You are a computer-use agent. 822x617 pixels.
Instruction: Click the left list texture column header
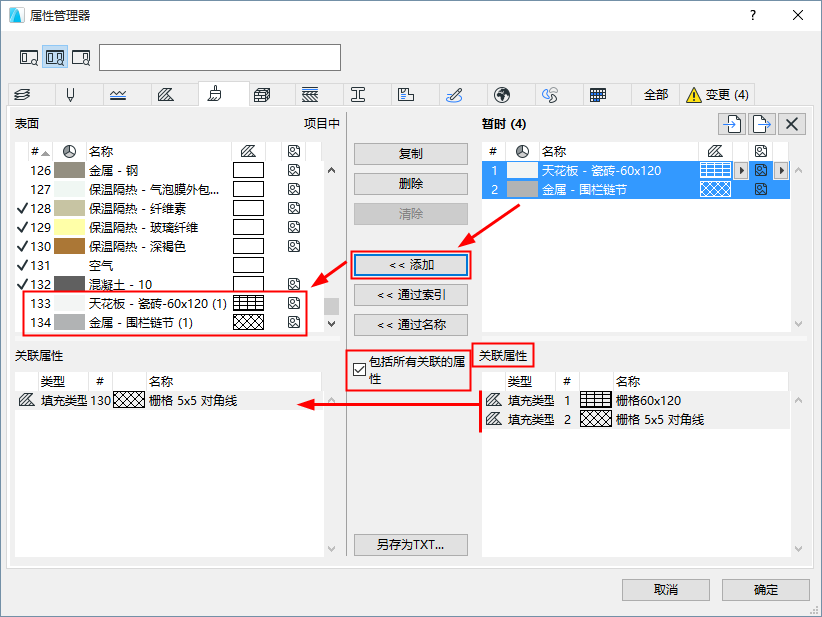[x=294, y=151]
